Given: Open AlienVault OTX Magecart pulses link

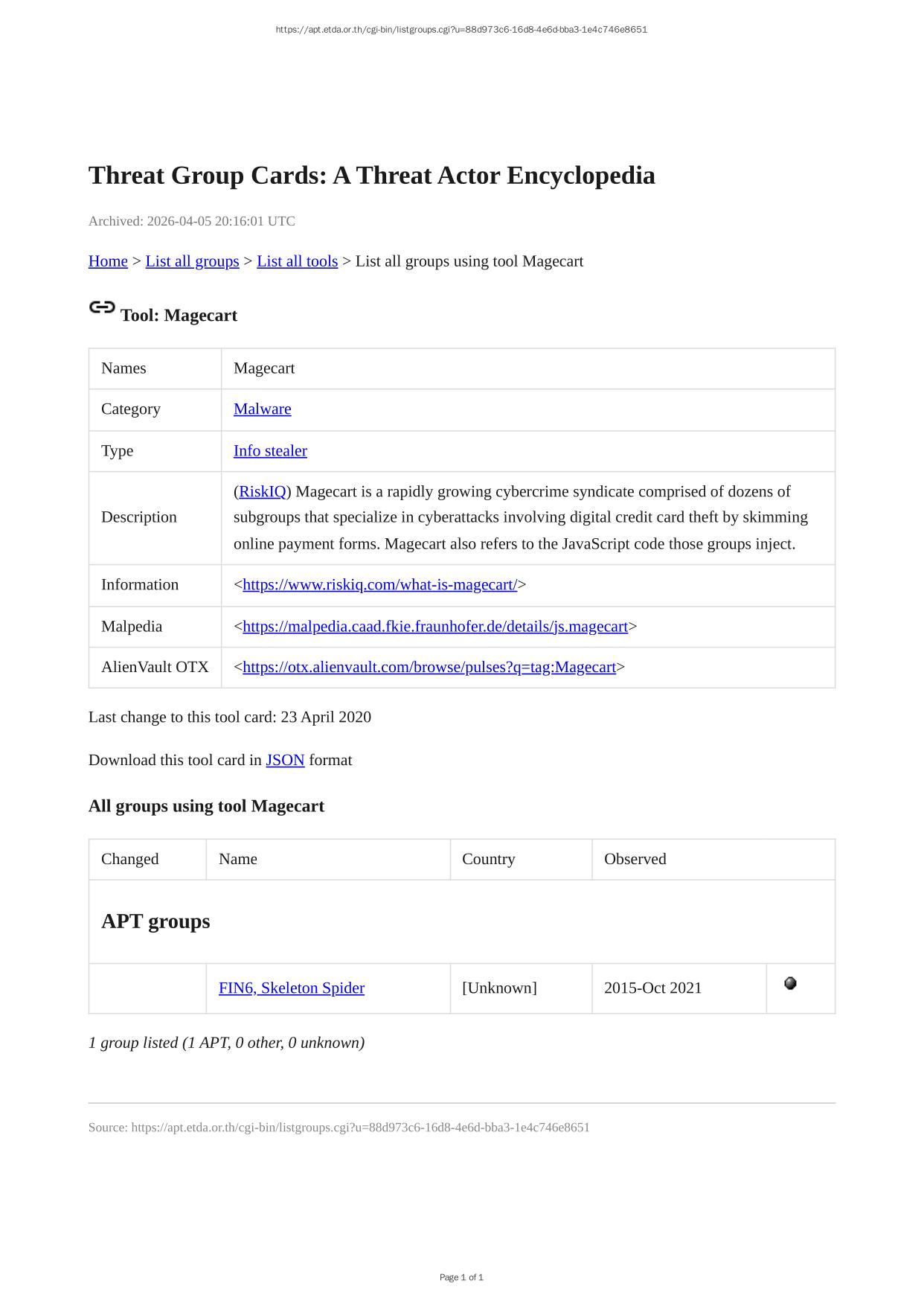Looking at the screenshot, I should click(x=429, y=668).
